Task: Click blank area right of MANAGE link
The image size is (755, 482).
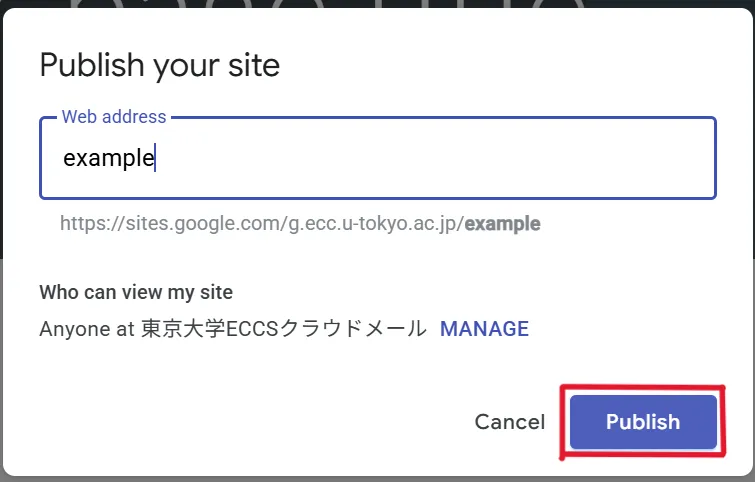Action: tap(630, 329)
